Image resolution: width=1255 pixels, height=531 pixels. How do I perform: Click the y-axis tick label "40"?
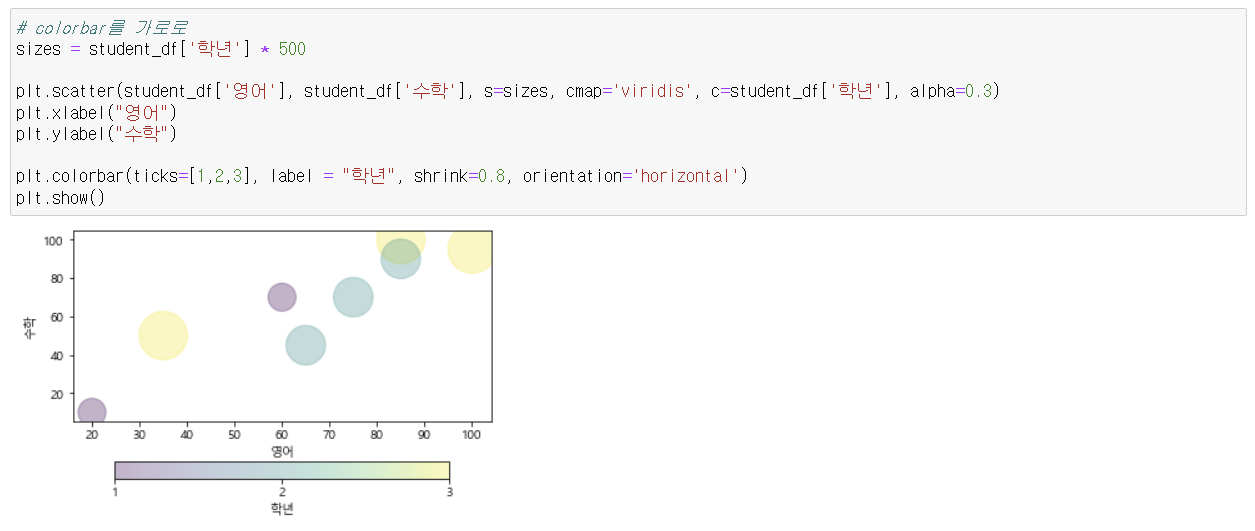[57, 355]
